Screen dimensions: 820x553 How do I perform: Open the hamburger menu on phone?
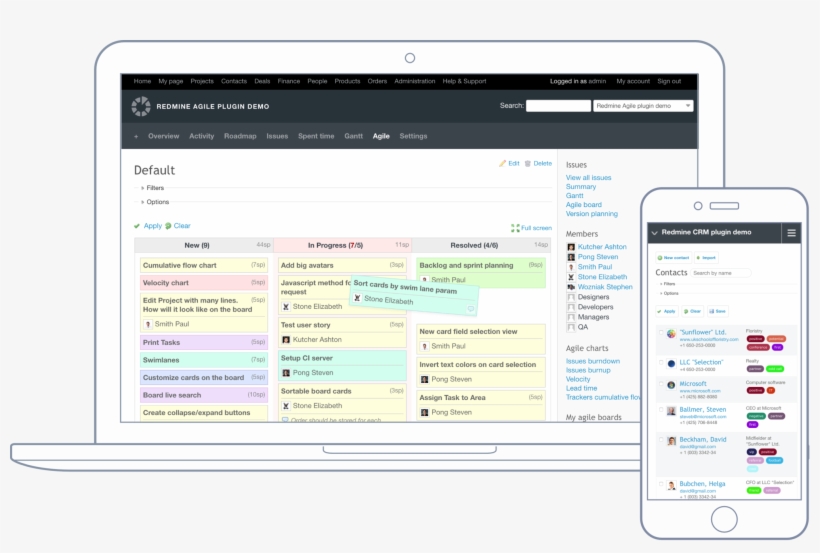(x=791, y=233)
